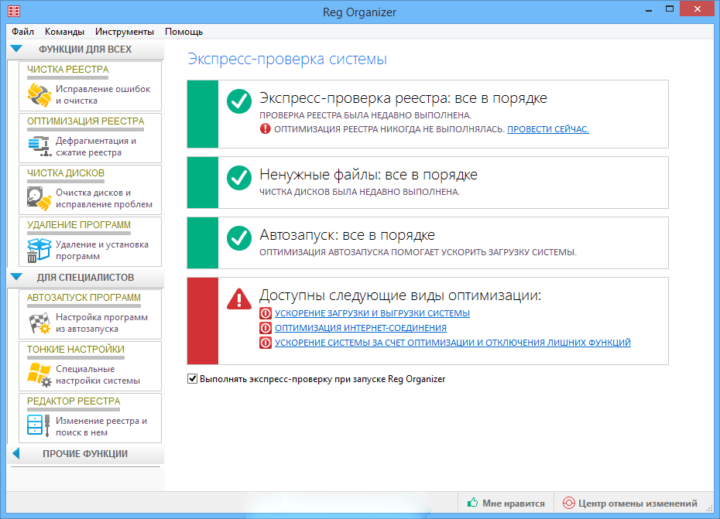720x519 pixels.
Task: Click 'Ненужные файлы: все в порядке' heading
Action: [368, 175]
